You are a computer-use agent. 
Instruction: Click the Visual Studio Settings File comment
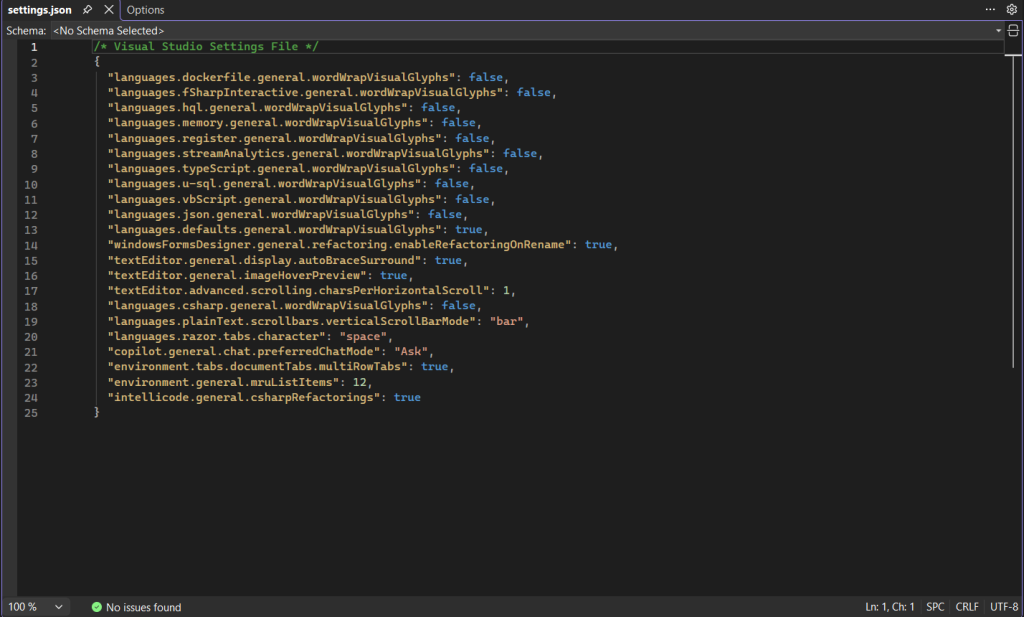[206, 46]
